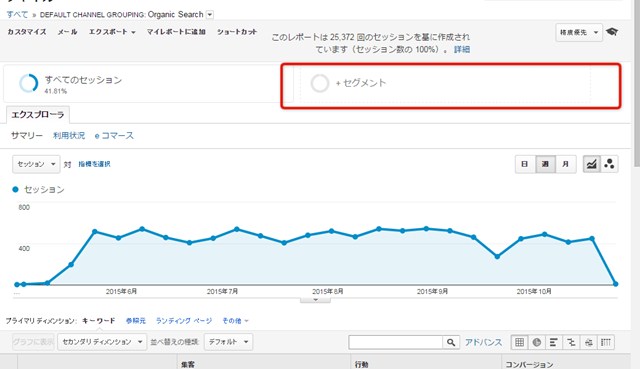The height and width of the screenshot is (369, 640).
Task: Select pivot table view icon
Action: coord(606,342)
